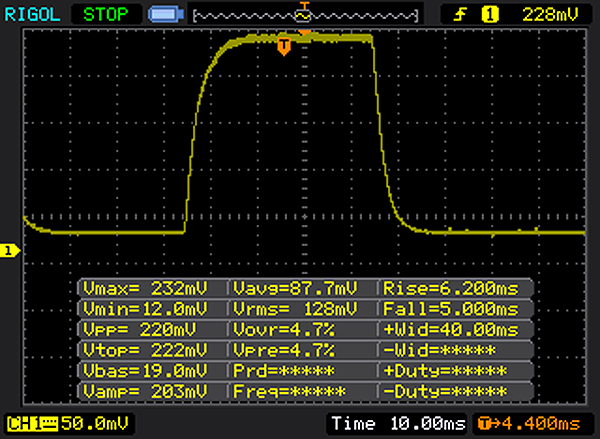Click the blue battery-style storage icon
Viewport: 600px width, 439px height.
point(166,15)
